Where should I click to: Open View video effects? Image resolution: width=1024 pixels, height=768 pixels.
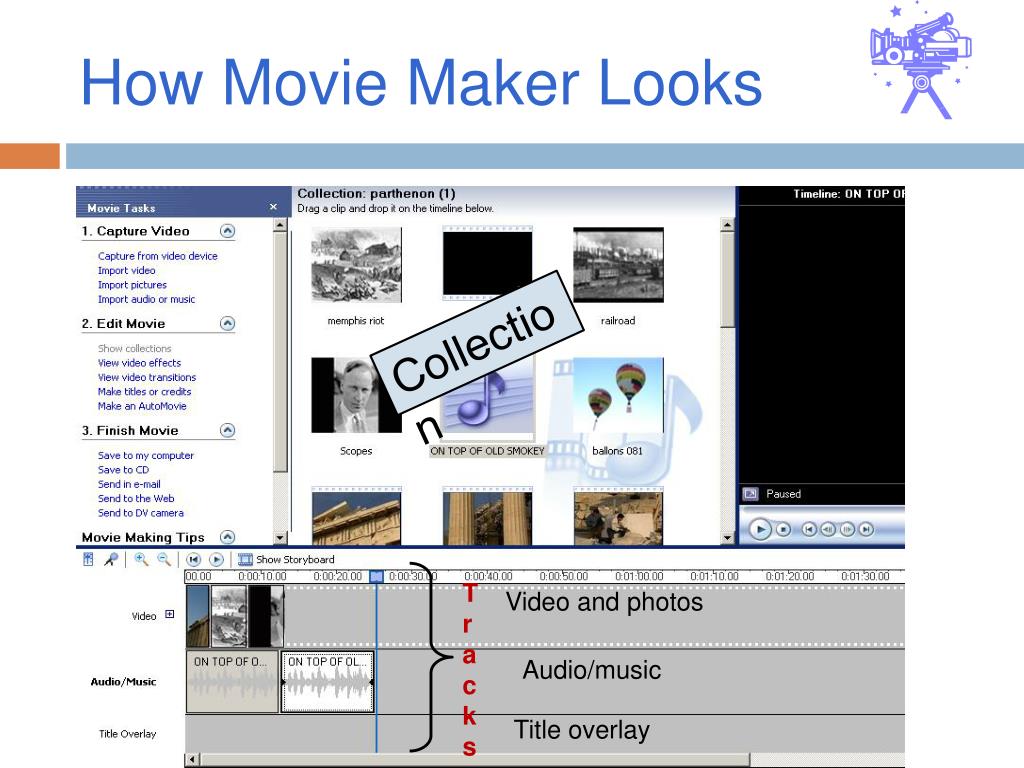(x=139, y=363)
